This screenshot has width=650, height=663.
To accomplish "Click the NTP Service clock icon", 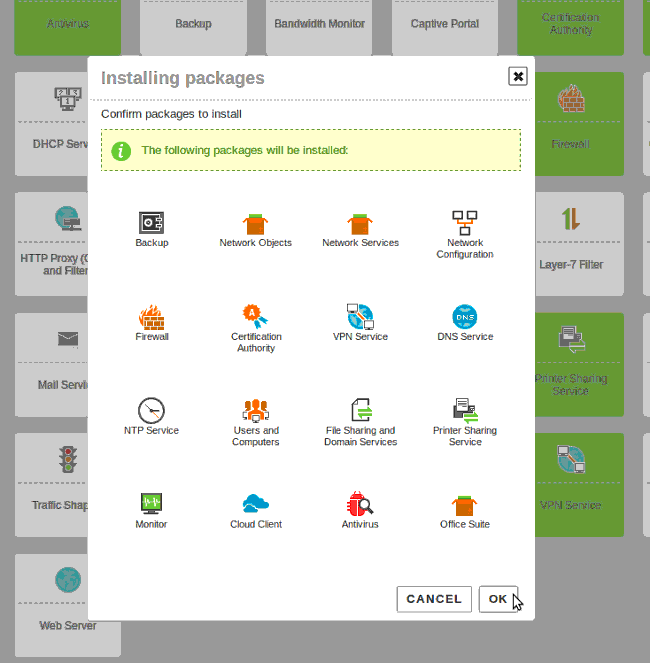I will click(152, 410).
